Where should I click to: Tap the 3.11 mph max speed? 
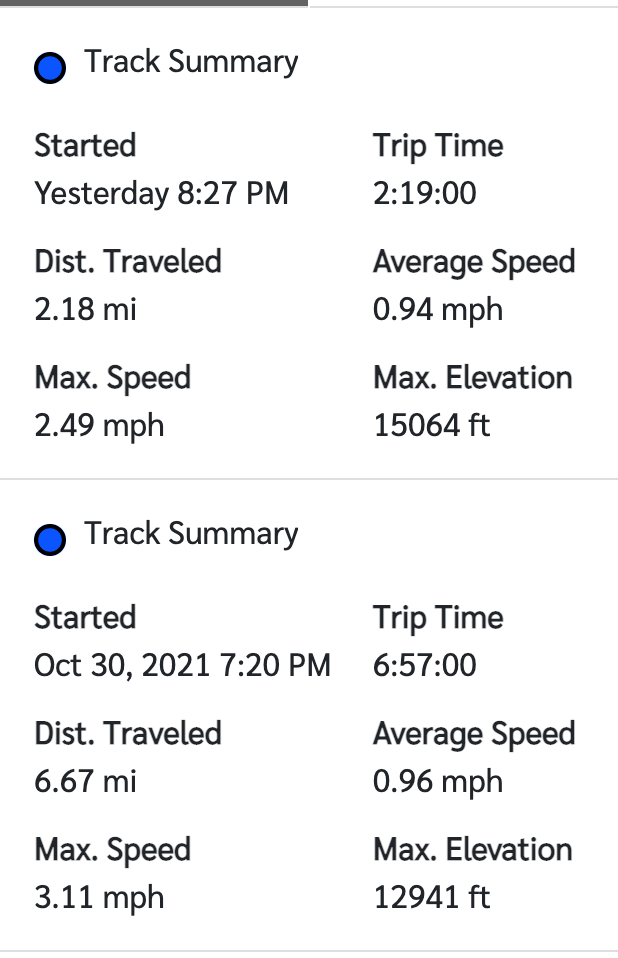point(99,898)
